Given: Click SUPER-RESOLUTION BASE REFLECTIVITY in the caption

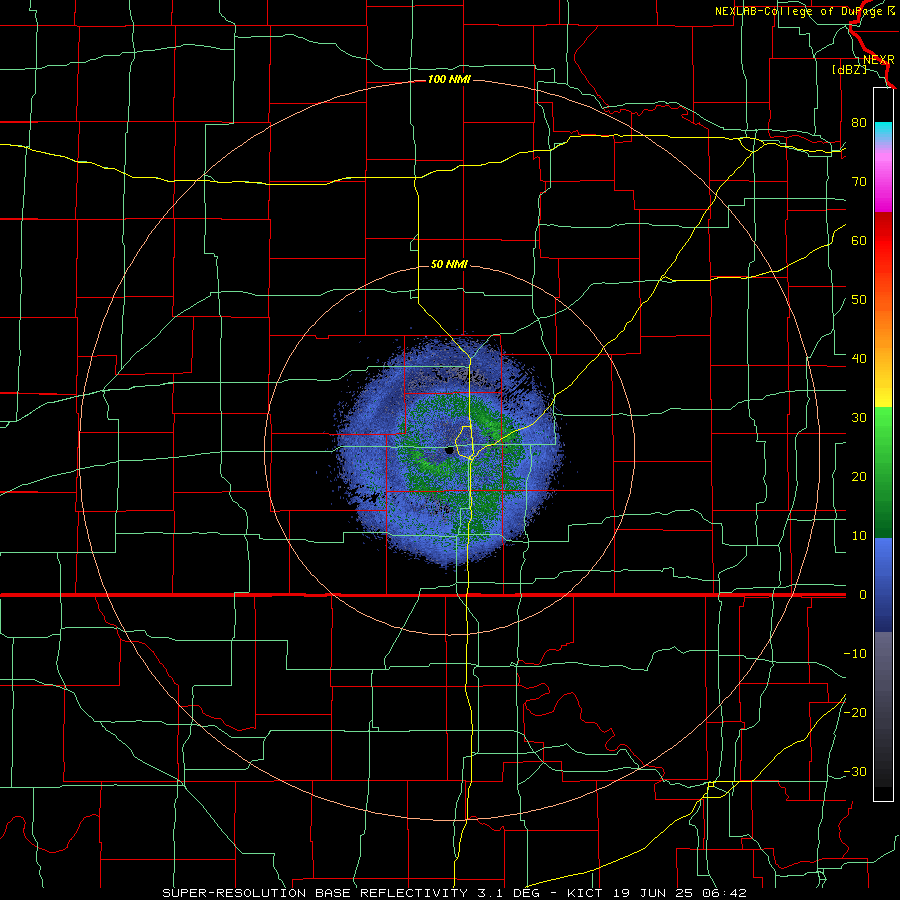Looking at the screenshot, I should pyautogui.click(x=313, y=893).
